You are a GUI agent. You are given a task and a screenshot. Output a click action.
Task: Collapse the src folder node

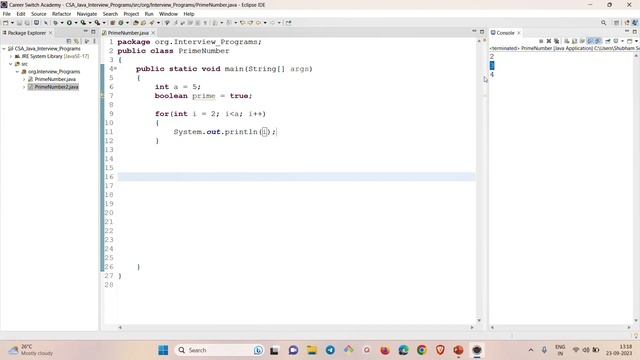point(11,64)
